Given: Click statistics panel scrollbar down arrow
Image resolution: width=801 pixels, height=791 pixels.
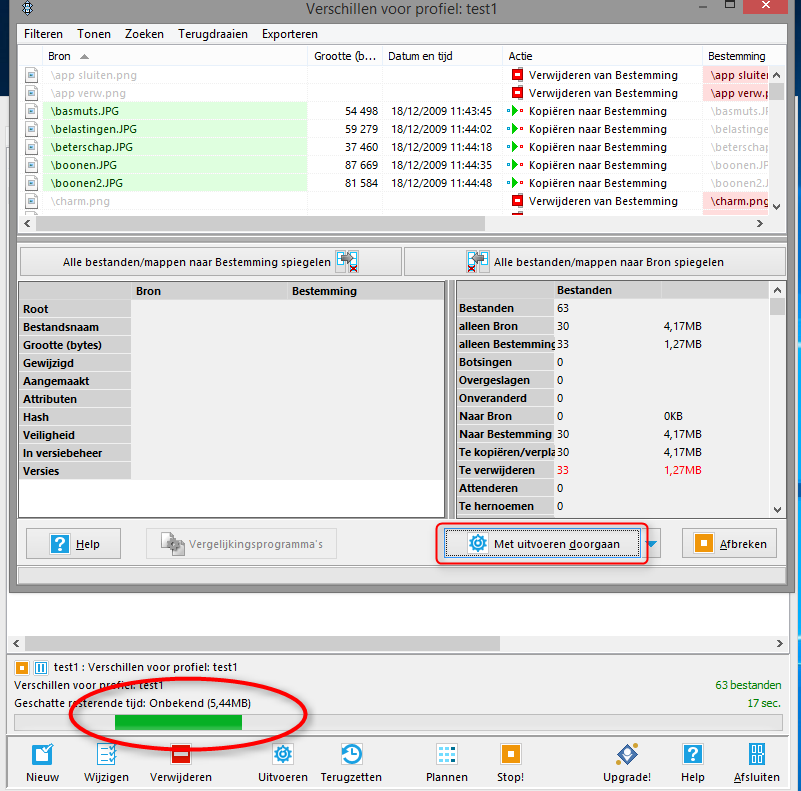Looking at the screenshot, I should pyautogui.click(x=778, y=509).
